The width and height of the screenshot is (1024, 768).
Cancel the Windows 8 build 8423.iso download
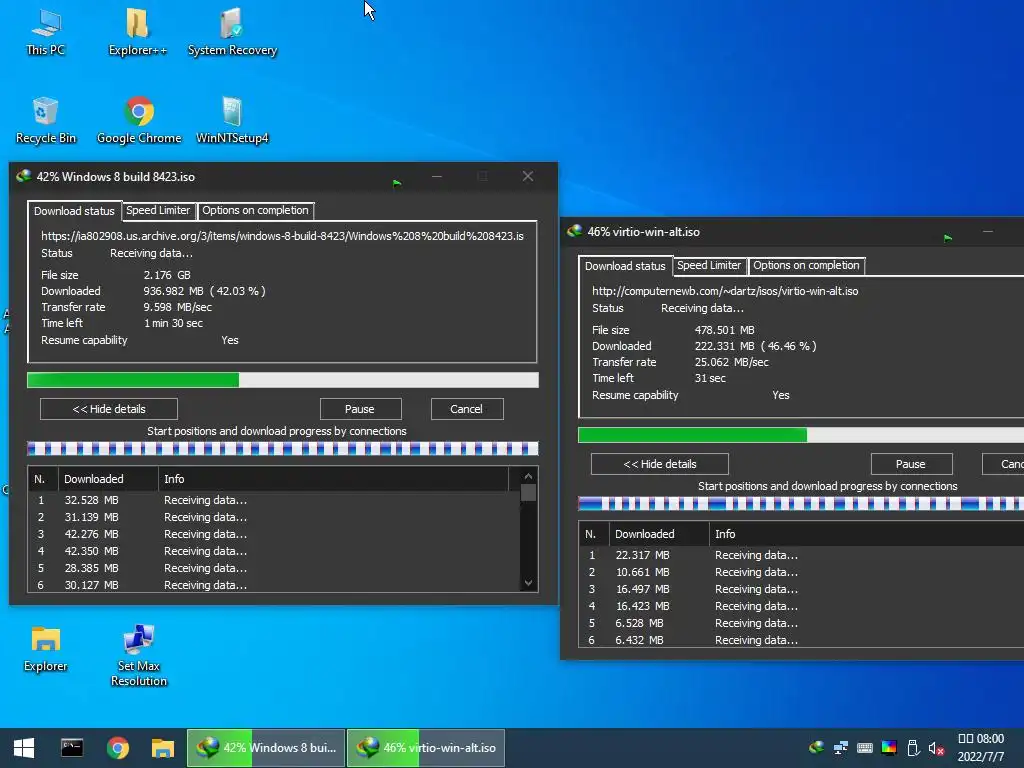(x=466, y=409)
